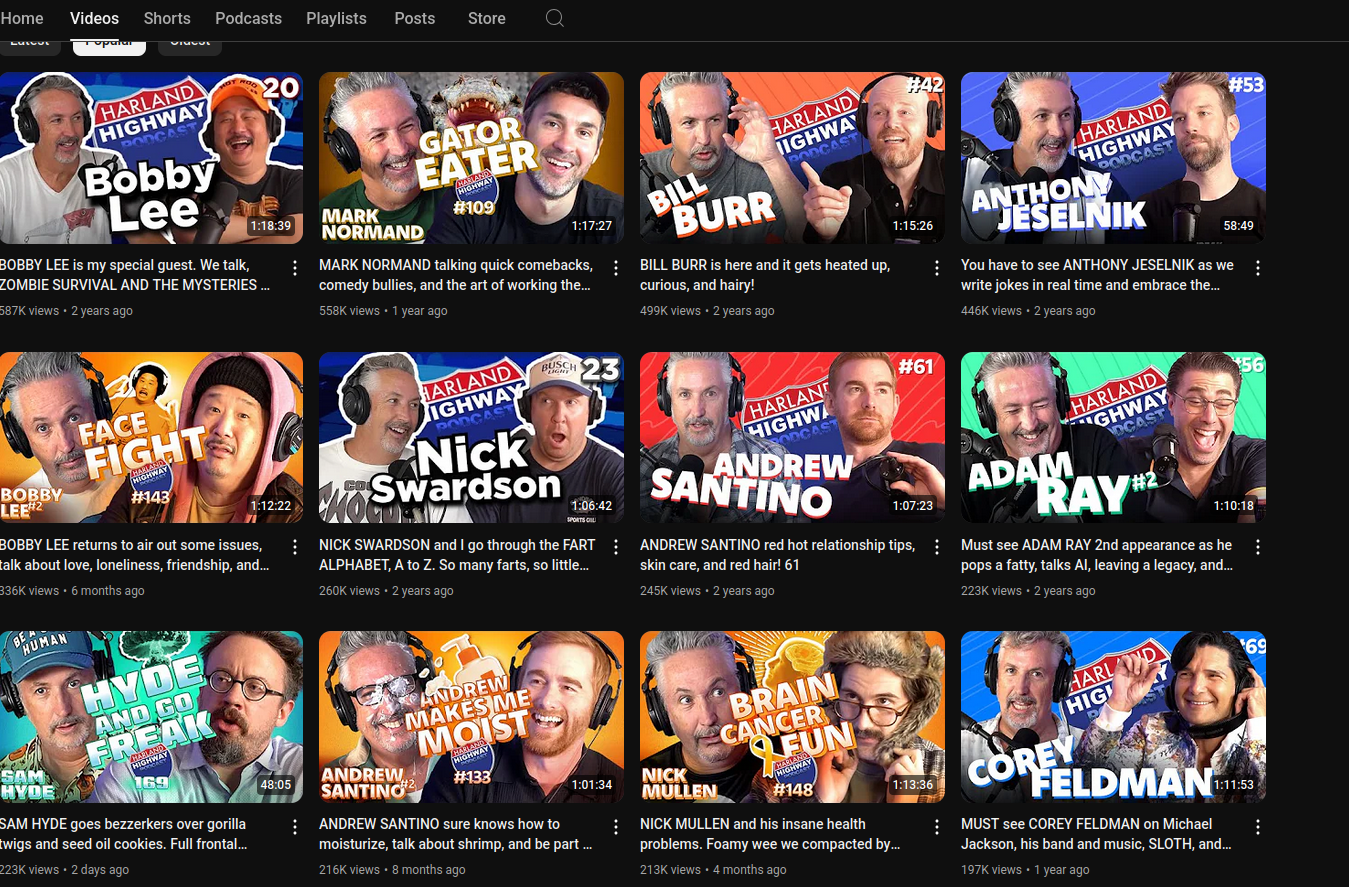
Task: Open the title 'Must see ADAM RAY 2nd appearance'
Action: tap(1097, 555)
